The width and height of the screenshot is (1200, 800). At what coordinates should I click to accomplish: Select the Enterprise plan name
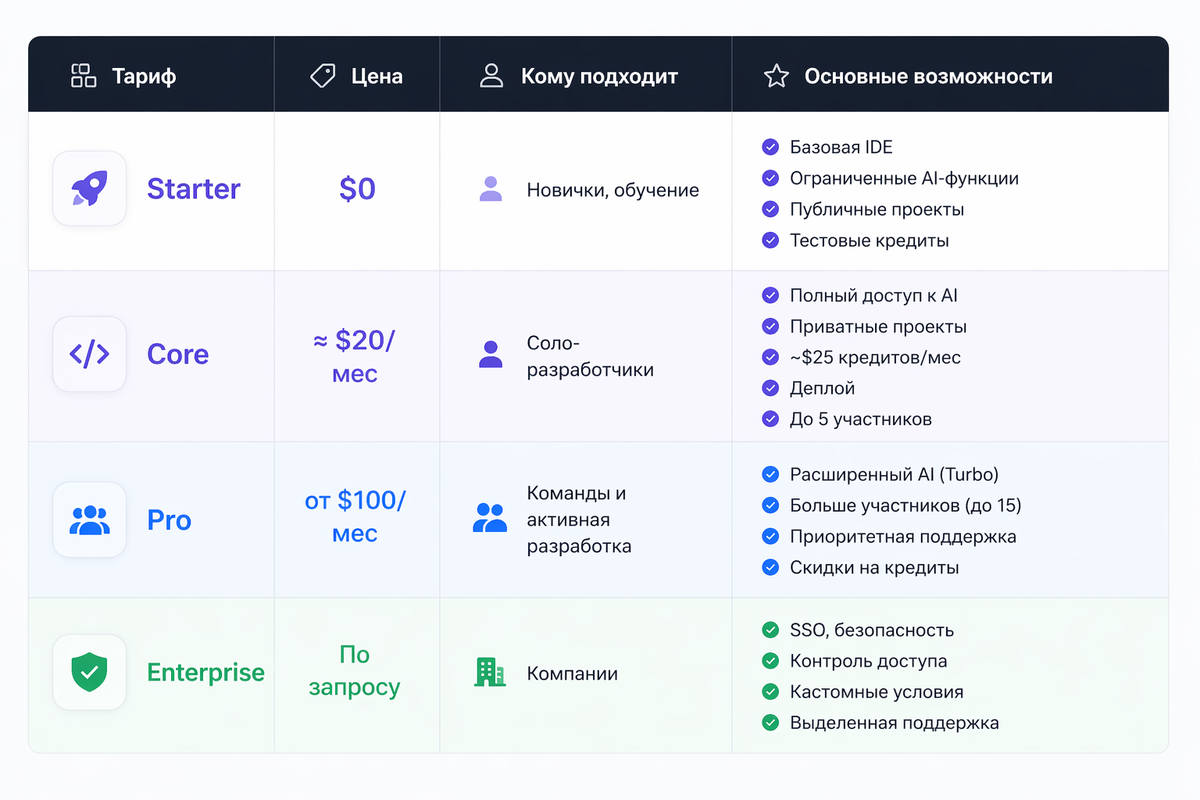205,673
